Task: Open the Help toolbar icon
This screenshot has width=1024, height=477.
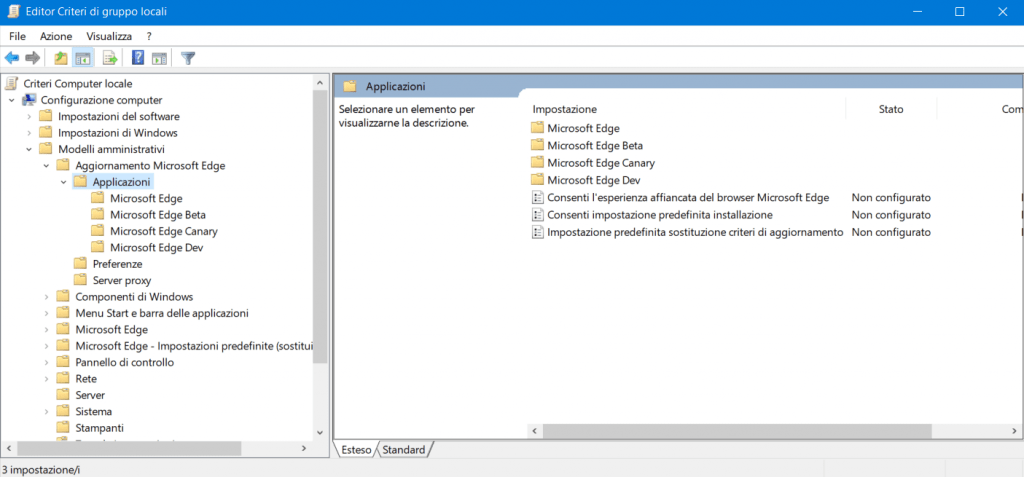Action: 138,59
